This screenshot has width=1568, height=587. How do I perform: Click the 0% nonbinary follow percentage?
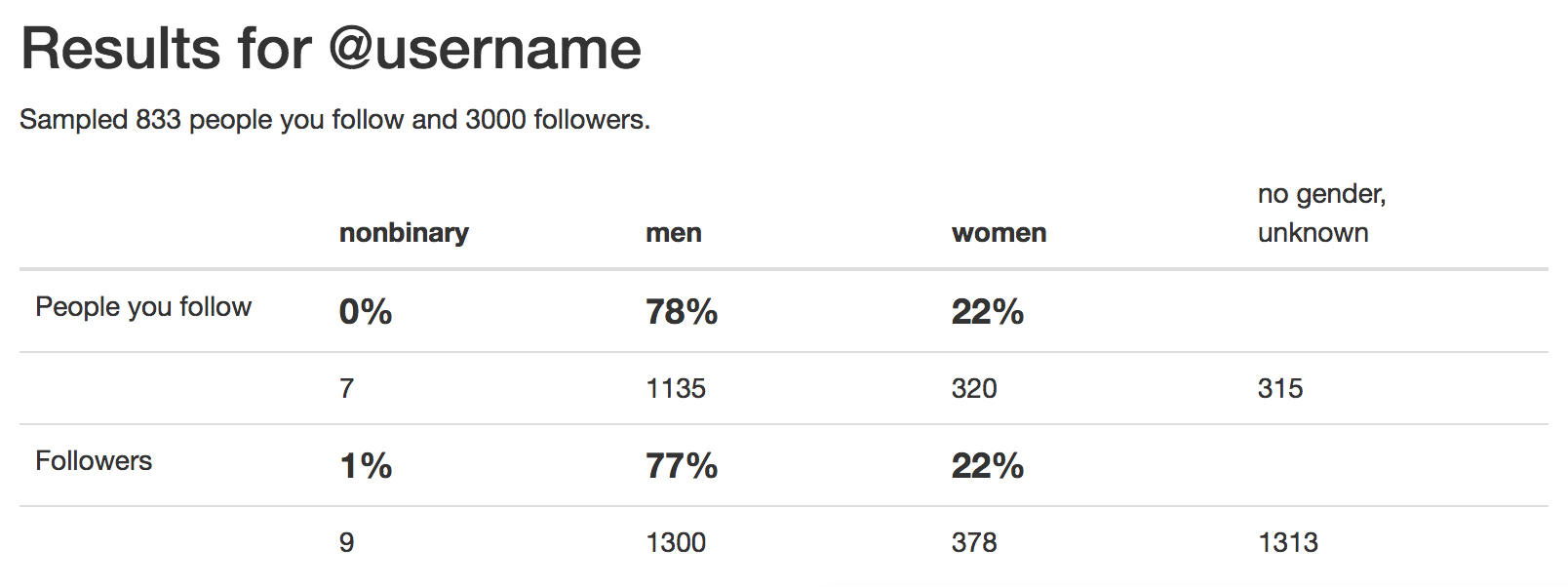coord(366,312)
